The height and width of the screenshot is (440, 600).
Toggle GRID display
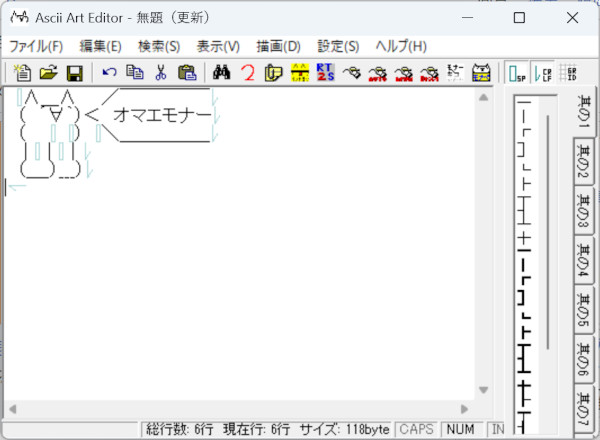coord(568,73)
